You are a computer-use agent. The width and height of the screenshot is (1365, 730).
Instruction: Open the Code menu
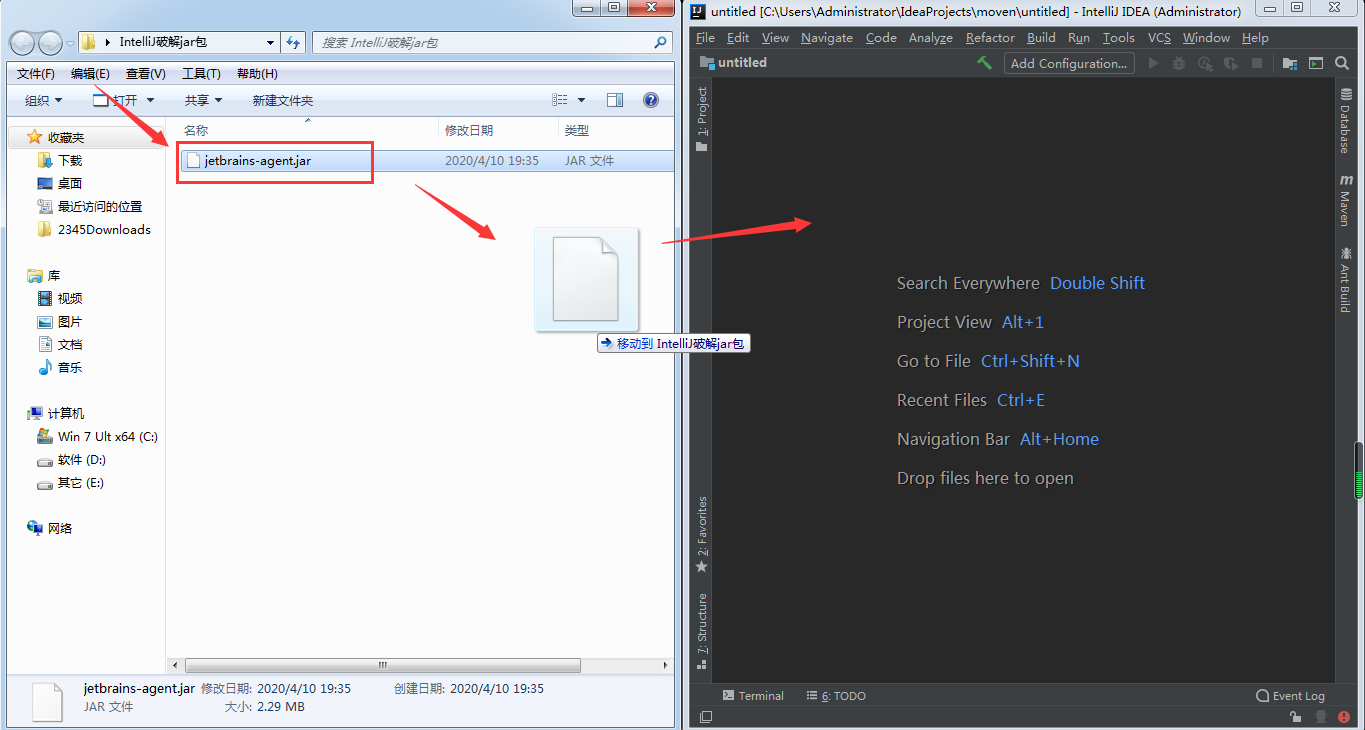pos(881,38)
